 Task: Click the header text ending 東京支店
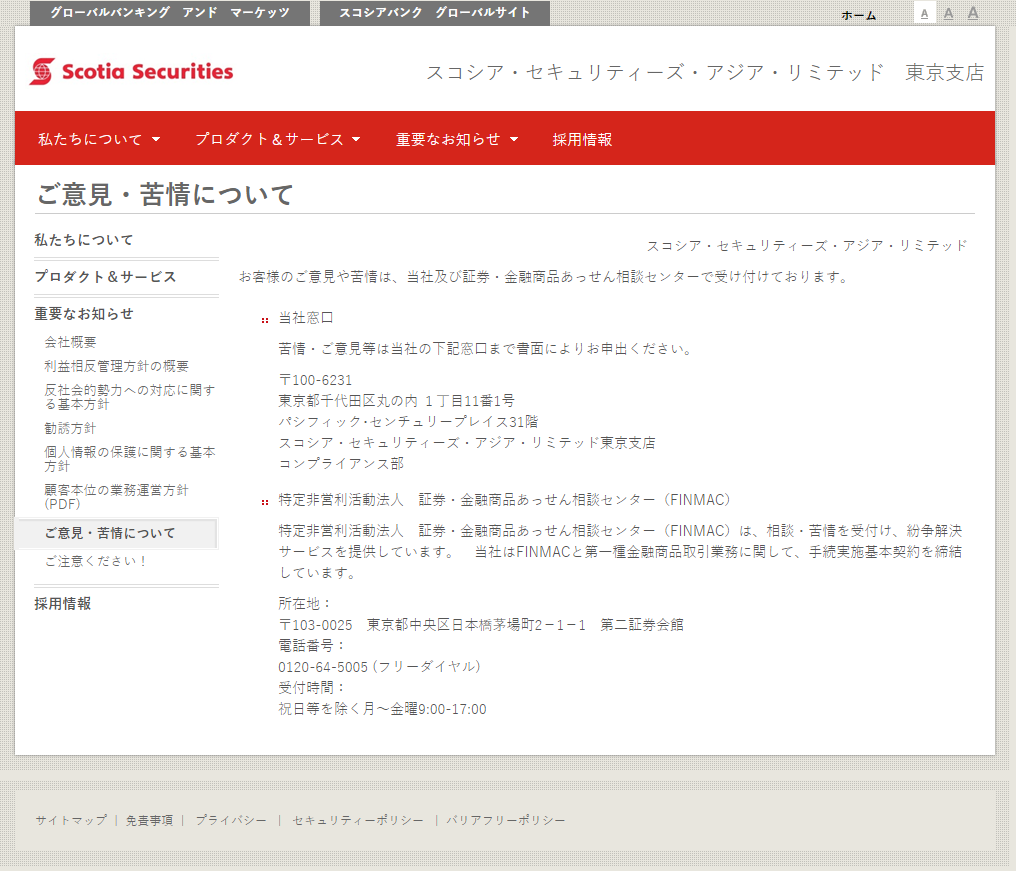click(705, 72)
